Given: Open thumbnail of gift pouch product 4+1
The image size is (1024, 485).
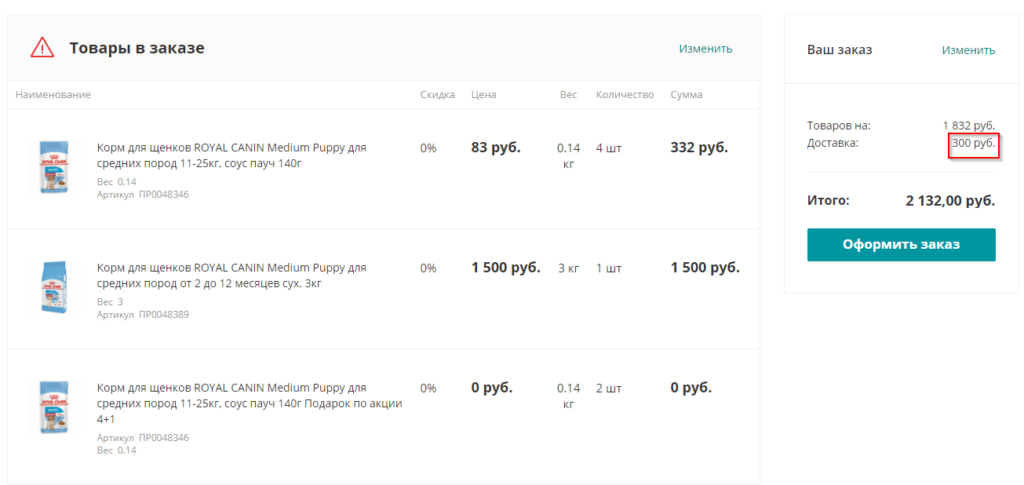Looking at the screenshot, I should coord(53,407).
